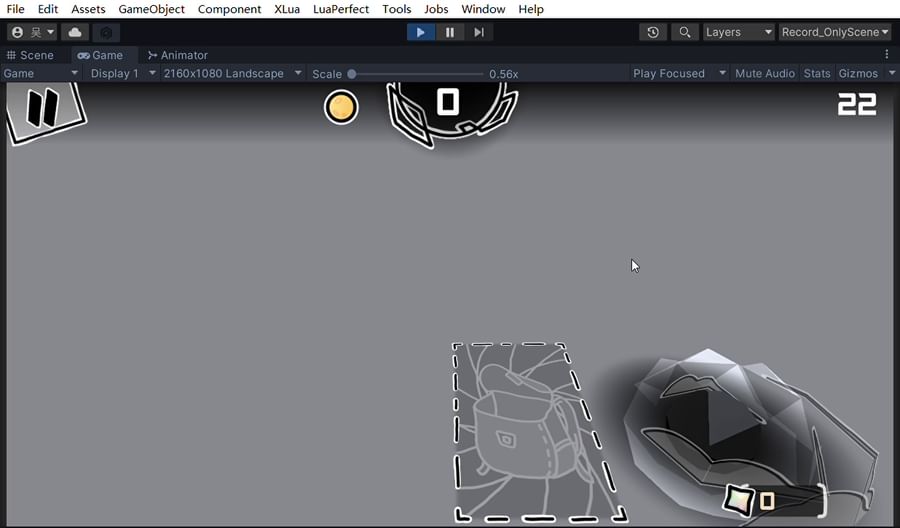Click the Scale slider
The width and height of the screenshot is (900, 528).
click(417, 74)
